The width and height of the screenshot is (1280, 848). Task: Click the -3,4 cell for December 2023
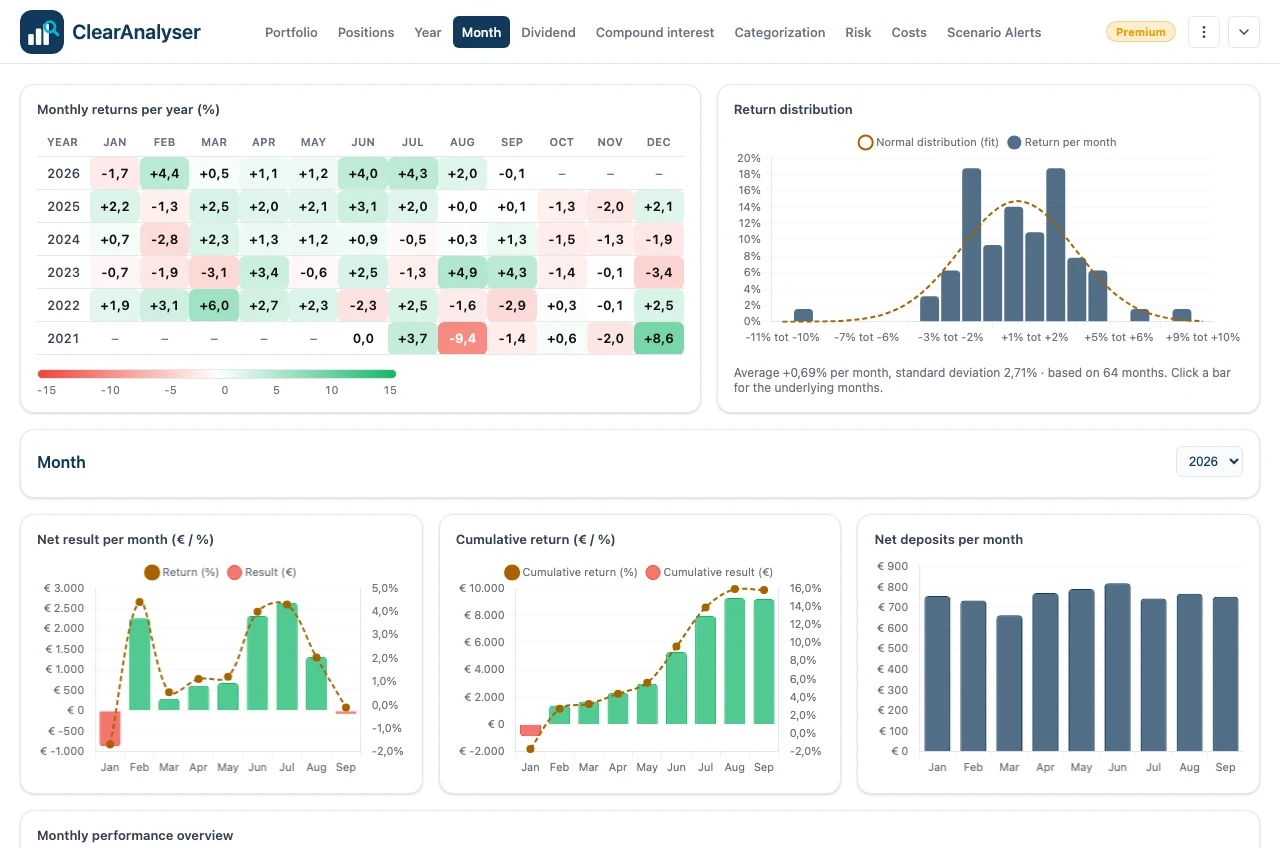click(x=659, y=272)
